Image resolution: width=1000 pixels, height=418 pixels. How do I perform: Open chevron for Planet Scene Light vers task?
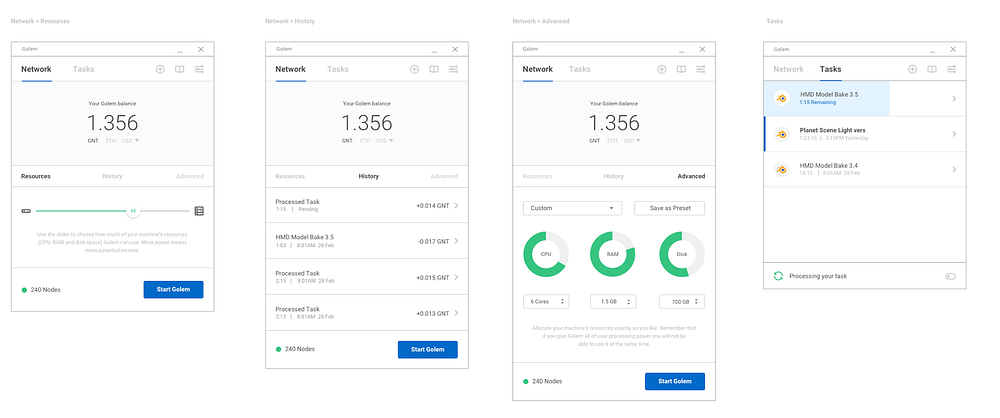(954, 134)
